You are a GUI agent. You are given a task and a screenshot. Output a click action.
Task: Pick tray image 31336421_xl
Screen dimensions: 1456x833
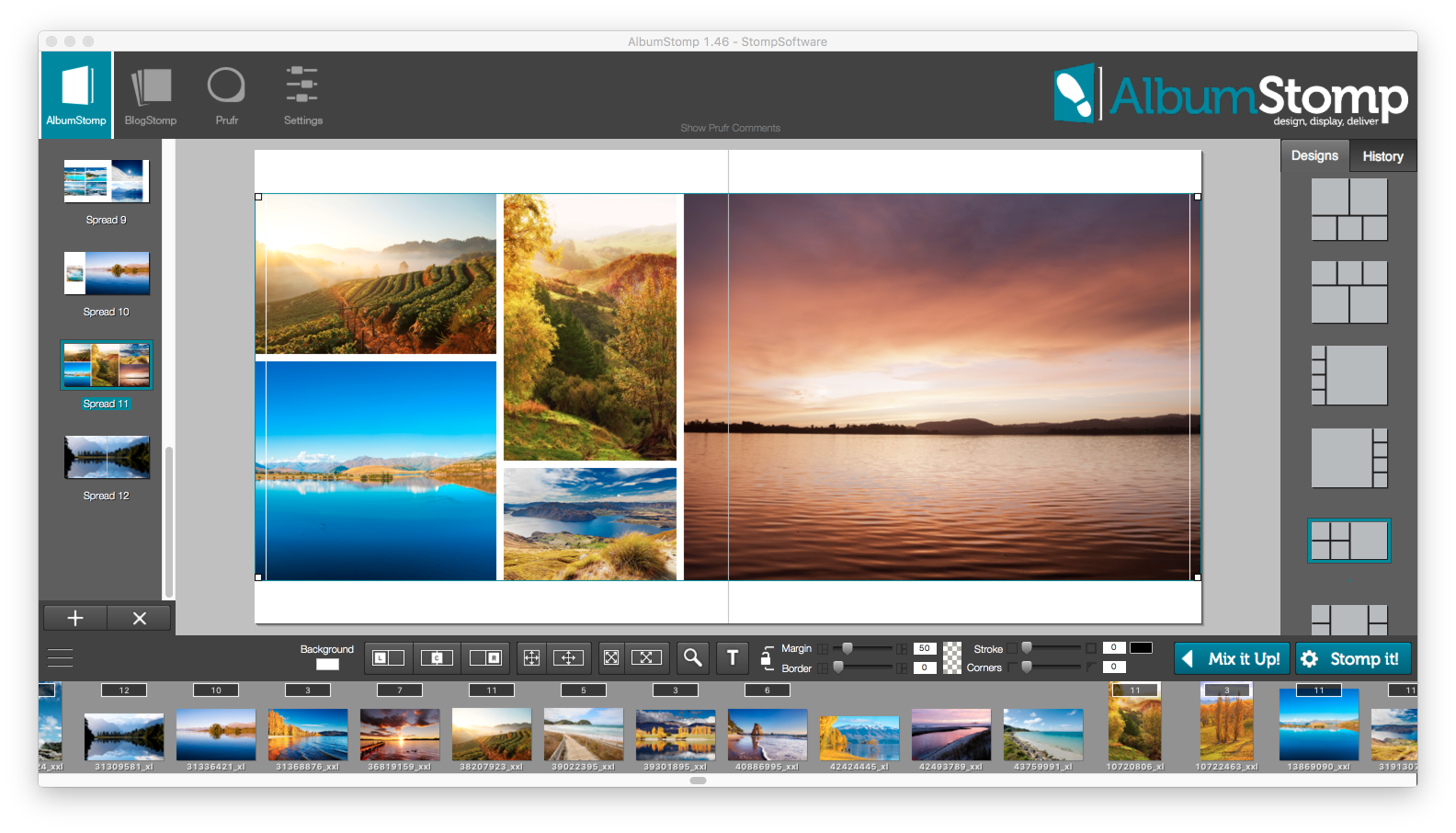tap(216, 735)
